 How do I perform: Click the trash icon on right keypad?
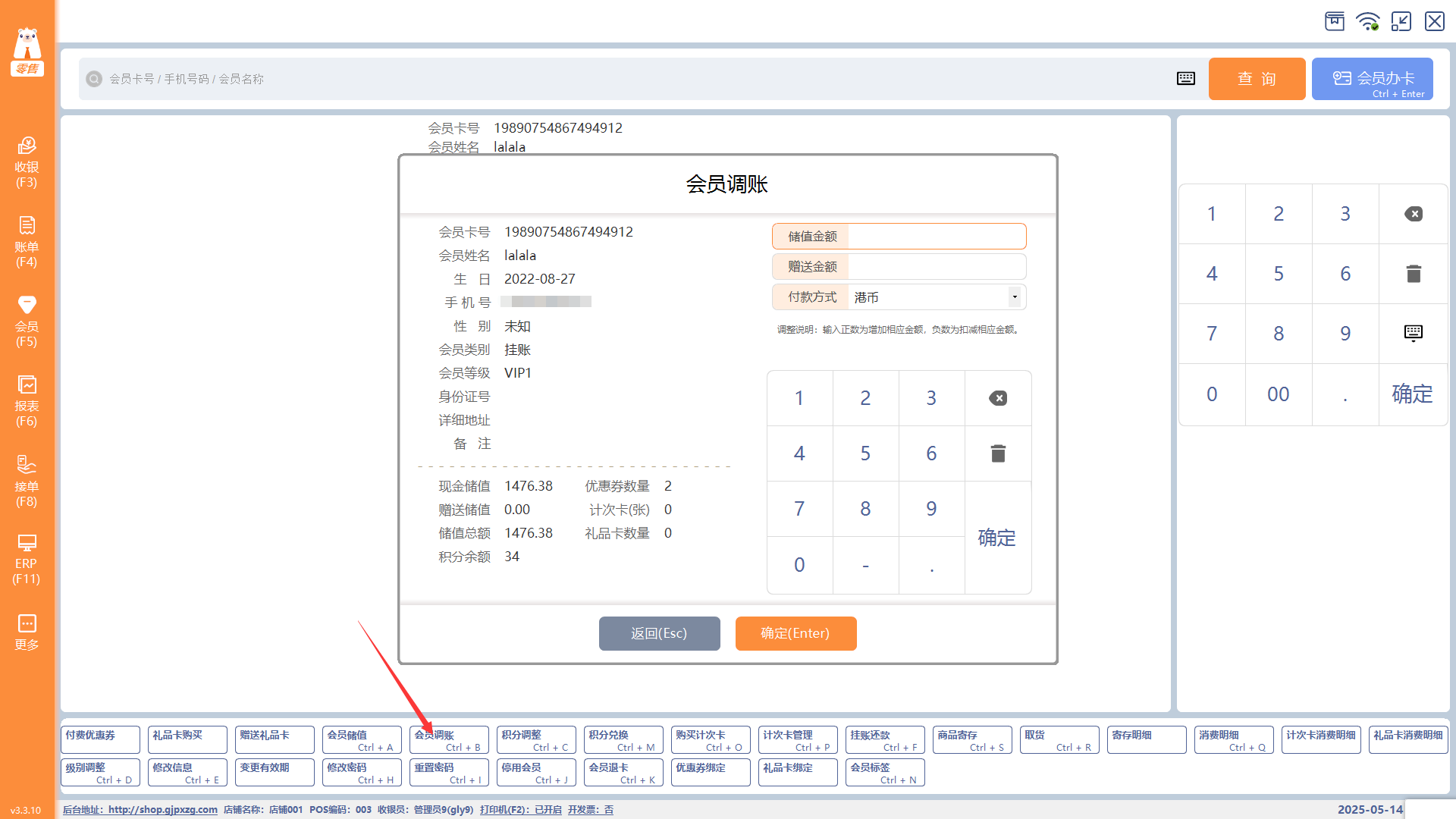point(1414,274)
